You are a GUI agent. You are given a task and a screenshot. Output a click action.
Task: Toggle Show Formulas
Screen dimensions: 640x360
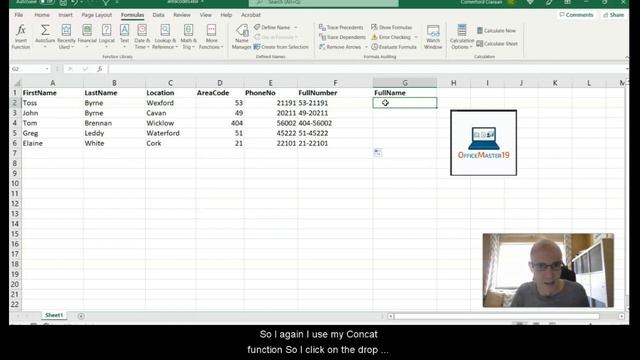pyautogui.click(x=392, y=27)
